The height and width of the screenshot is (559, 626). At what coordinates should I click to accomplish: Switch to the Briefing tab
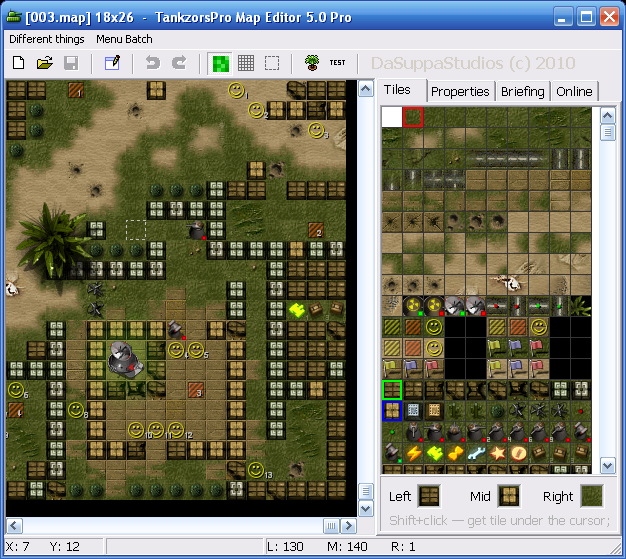point(523,91)
